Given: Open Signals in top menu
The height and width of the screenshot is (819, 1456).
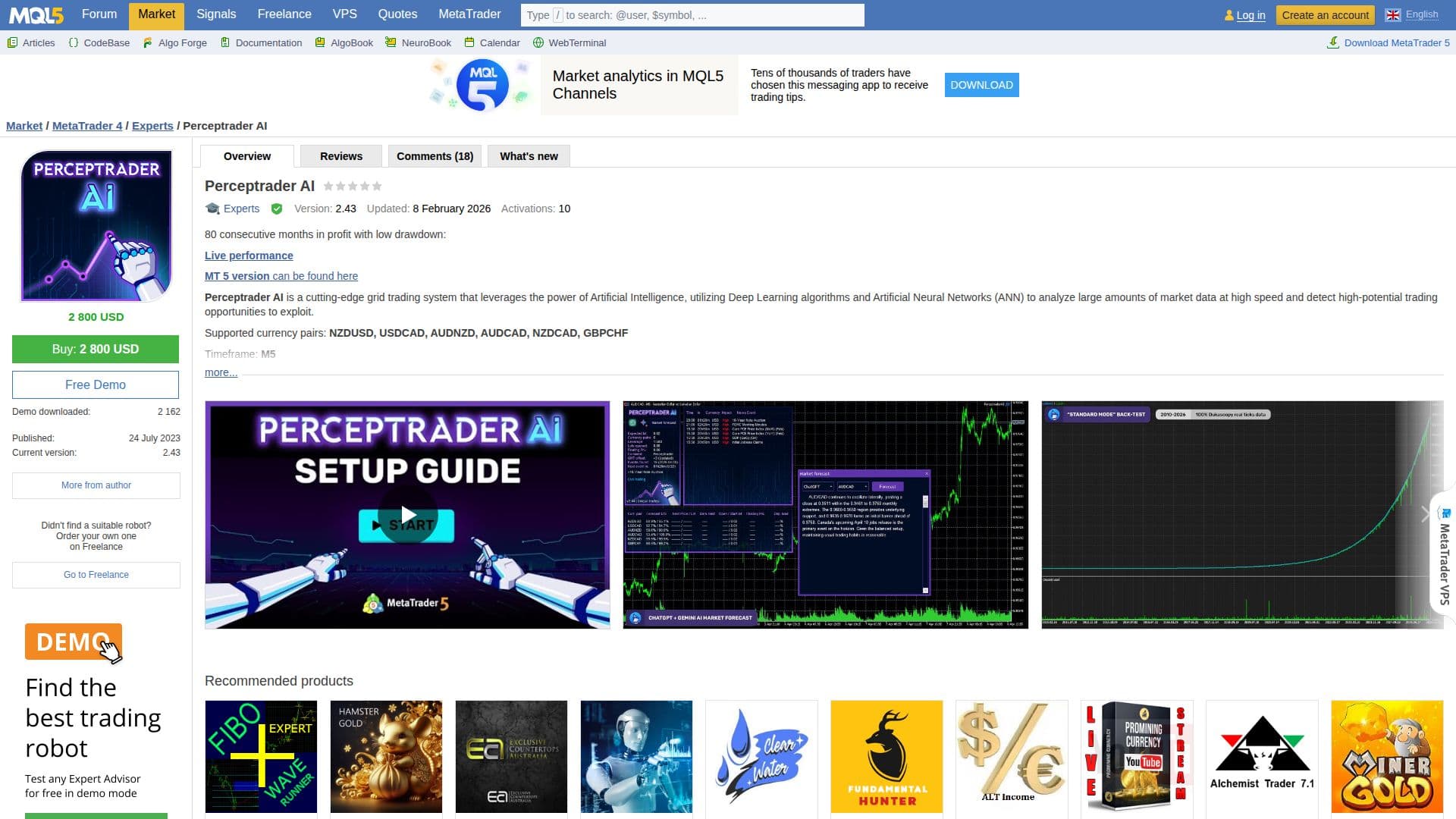Looking at the screenshot, I should point(216,14).
